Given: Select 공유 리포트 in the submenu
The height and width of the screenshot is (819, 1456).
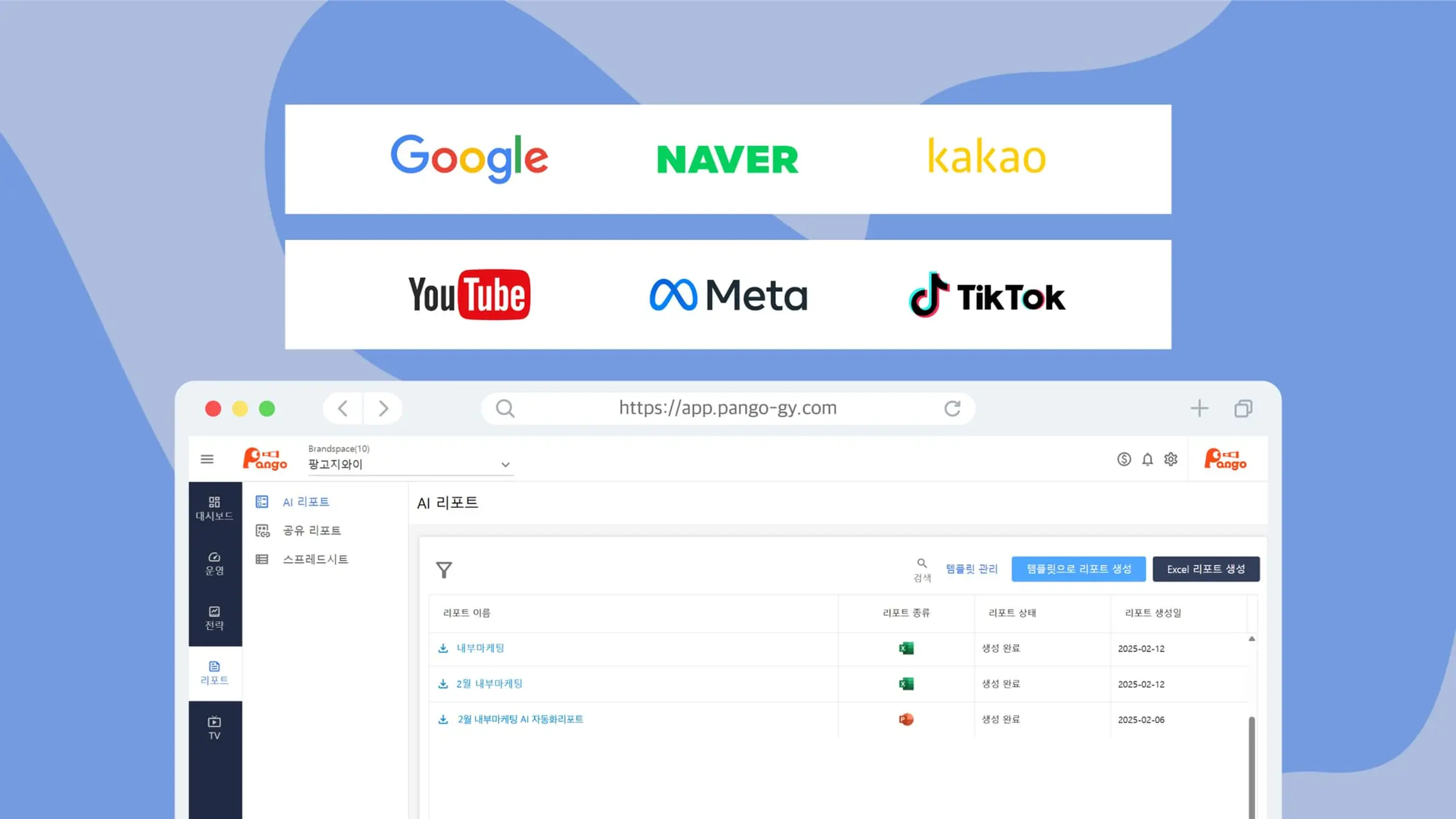Looking at the screenshot, I should pos(311,531).
